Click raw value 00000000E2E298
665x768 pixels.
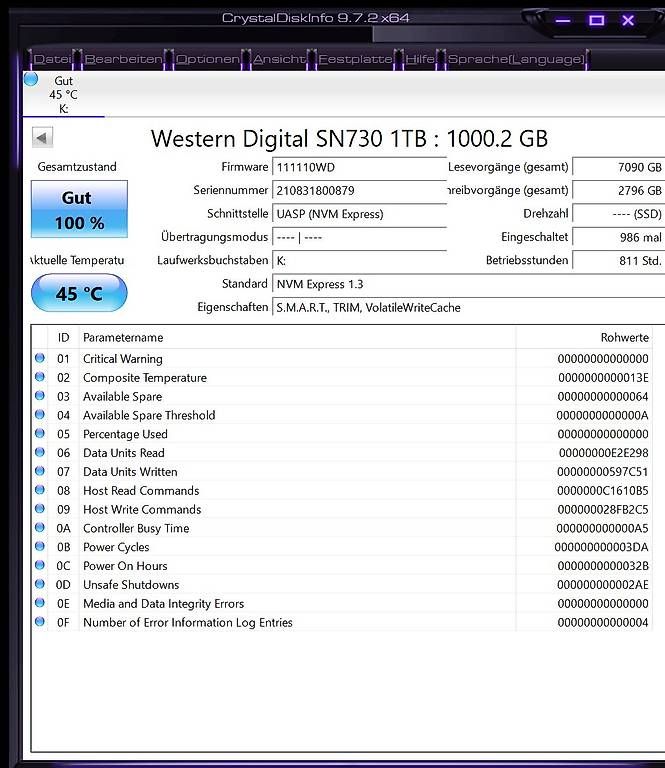604,453
